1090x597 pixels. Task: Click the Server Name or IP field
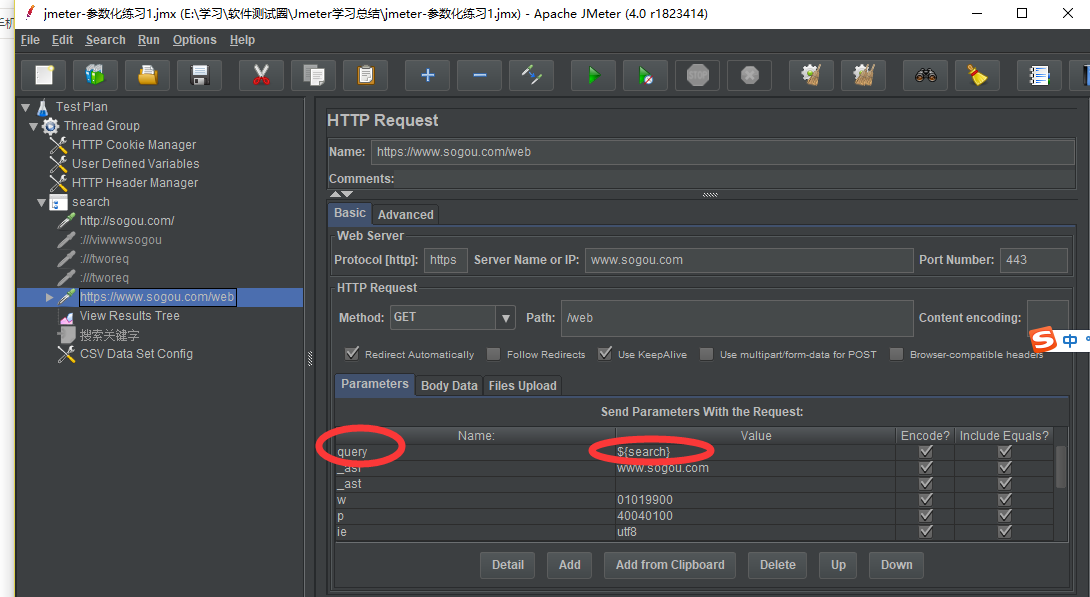pos(749,260)
